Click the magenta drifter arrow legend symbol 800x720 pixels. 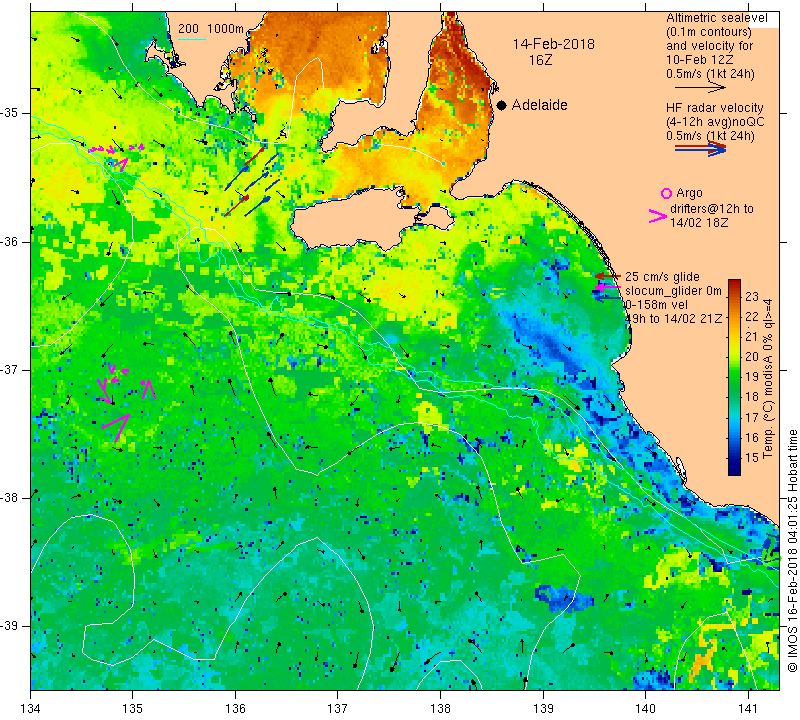(x=657, y=216)
